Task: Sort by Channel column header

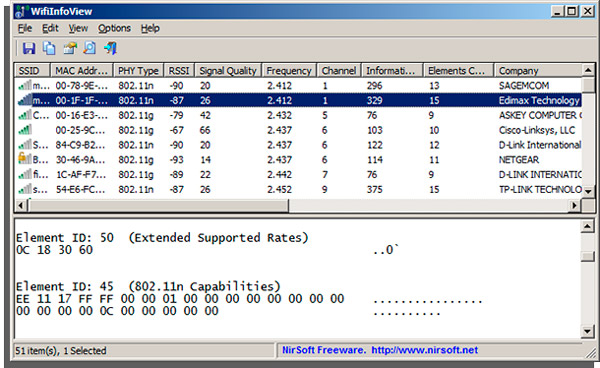Action: coord(339,71)
